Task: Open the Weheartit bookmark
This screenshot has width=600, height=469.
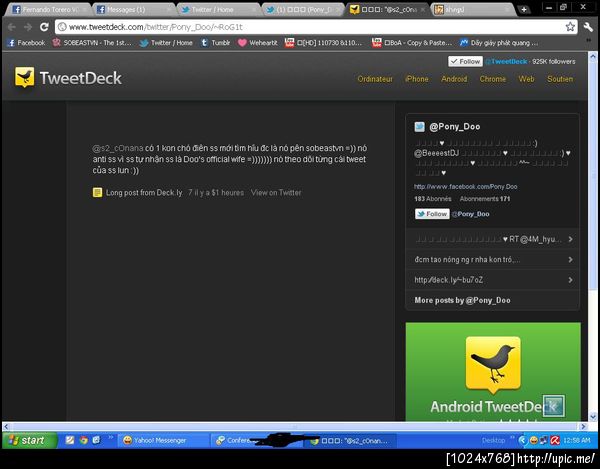Action: [258, 43]
